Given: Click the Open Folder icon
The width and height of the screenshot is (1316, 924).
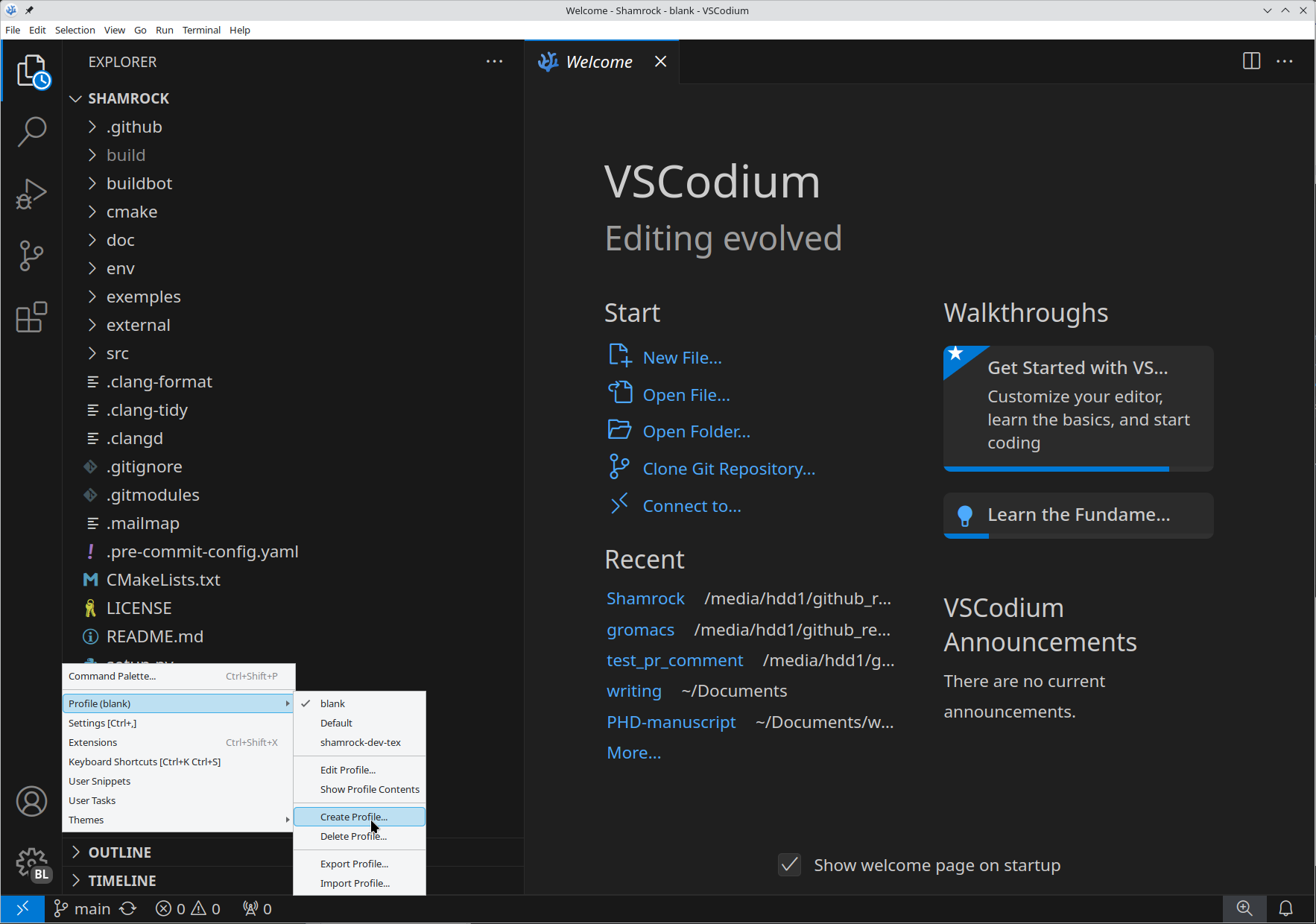Looking at the screenshot, I should pyautogui.click(x=620, y=429).
